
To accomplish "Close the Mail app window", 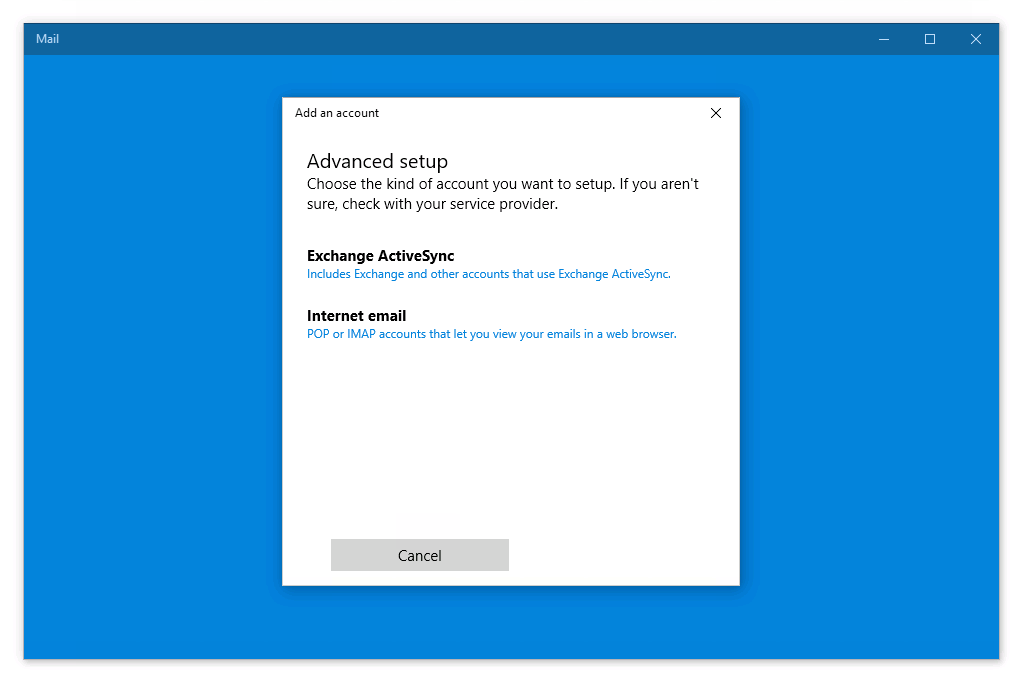I will click(975, 39).
